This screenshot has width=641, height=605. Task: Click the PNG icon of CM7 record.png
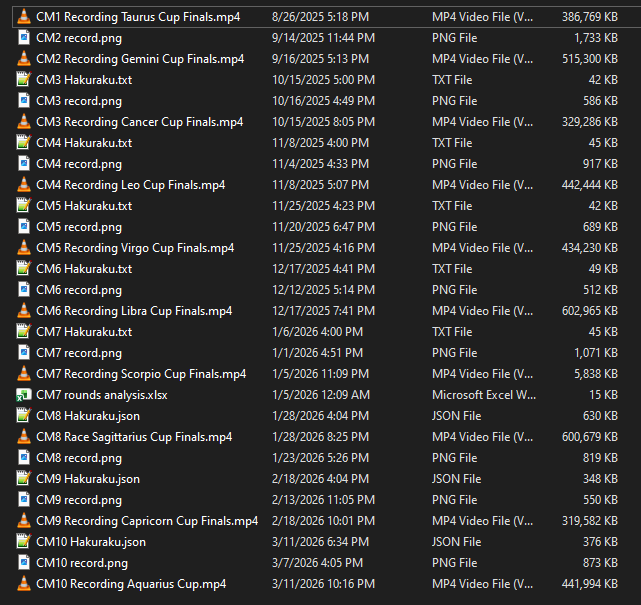tap(24, 352)
